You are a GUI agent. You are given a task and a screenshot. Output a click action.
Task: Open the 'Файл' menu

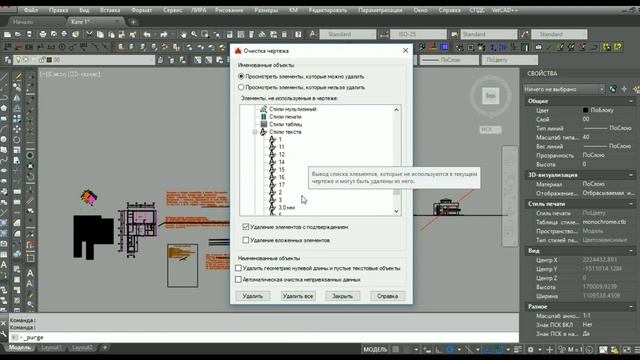click(31, 10)
